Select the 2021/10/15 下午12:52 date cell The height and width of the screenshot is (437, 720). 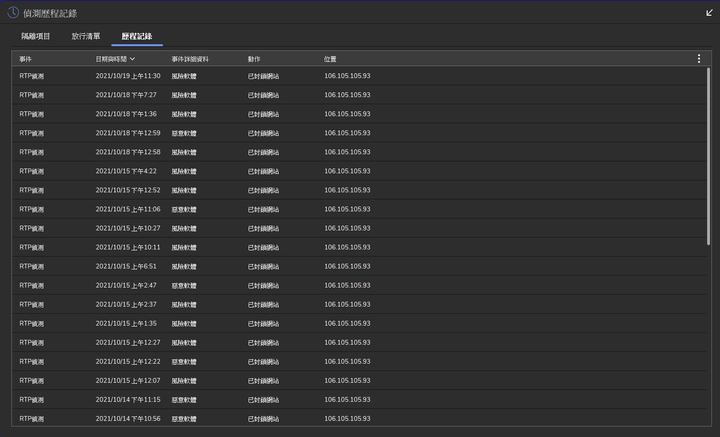click(128, 190)
